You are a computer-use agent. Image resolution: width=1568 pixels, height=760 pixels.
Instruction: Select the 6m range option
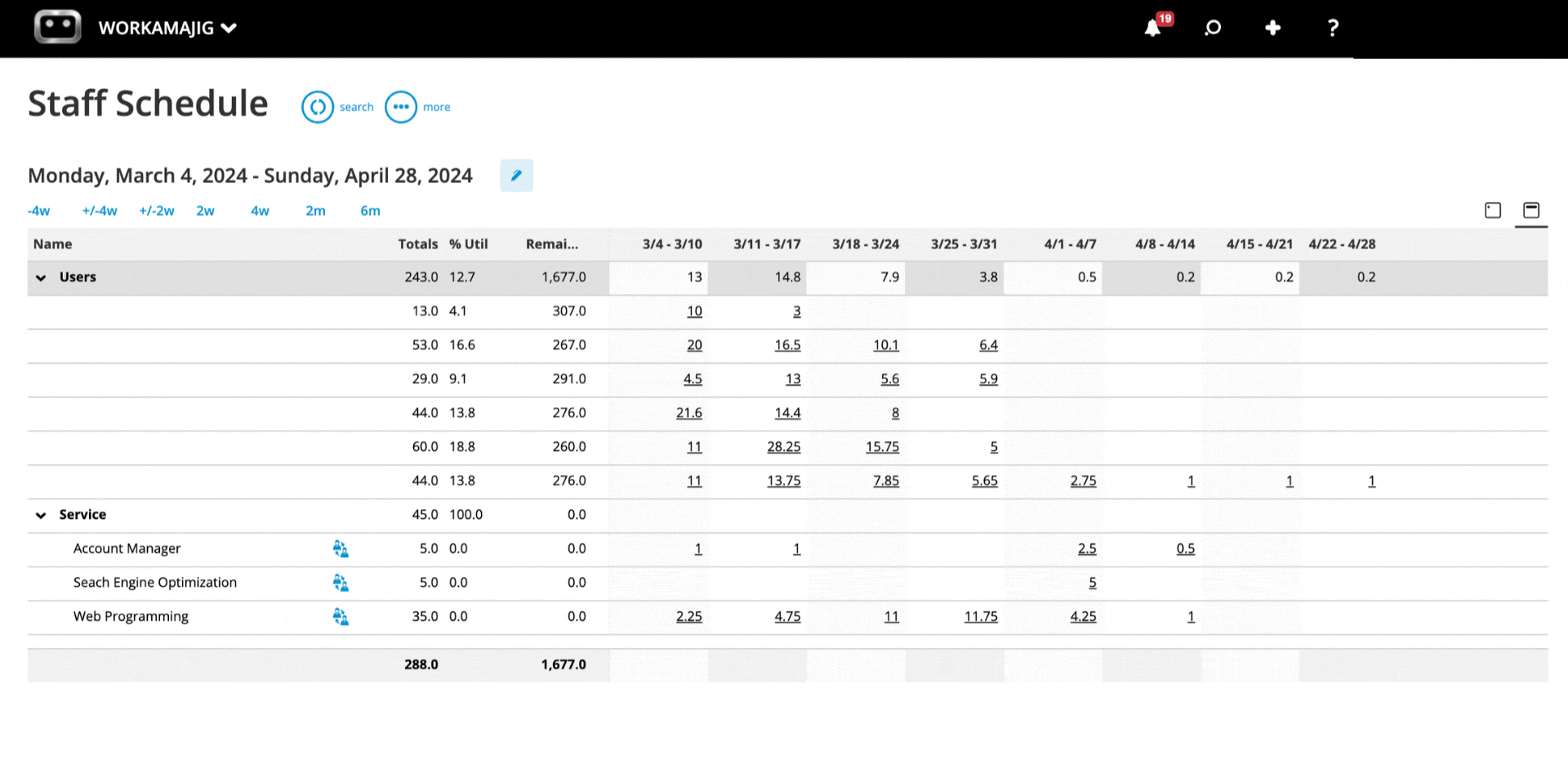click(x=370, y=211)
